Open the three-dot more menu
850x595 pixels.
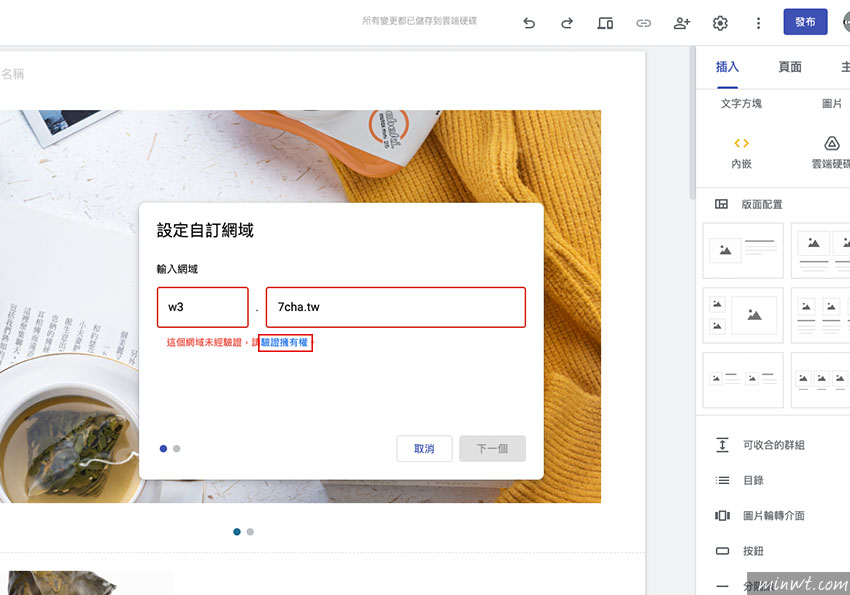click(x=758, y=23)
